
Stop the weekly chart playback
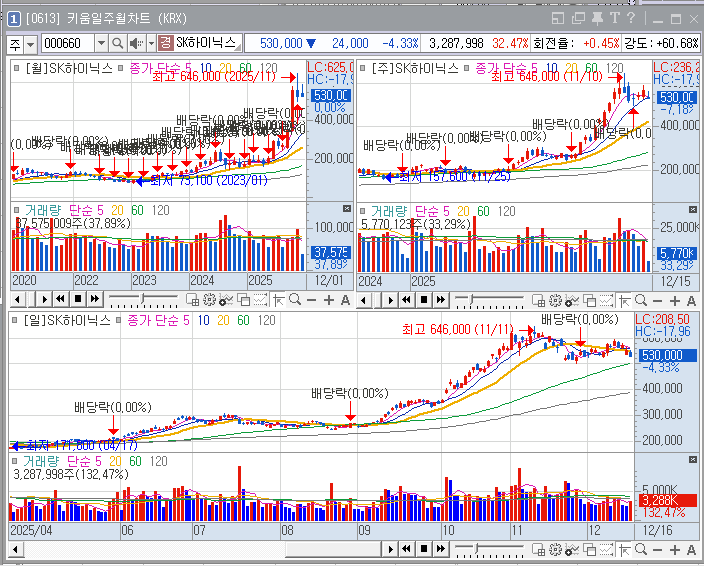tap(423, 300)
